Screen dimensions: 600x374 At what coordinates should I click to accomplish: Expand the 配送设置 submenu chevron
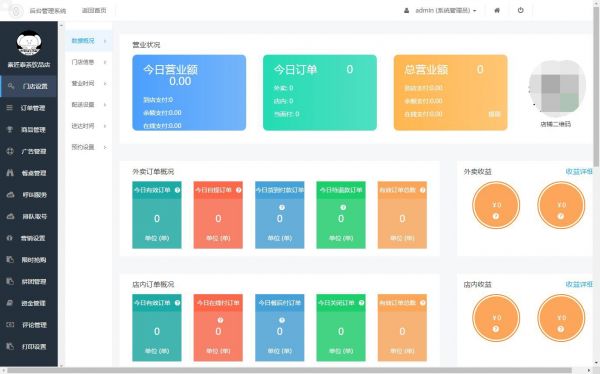point(105,105)
